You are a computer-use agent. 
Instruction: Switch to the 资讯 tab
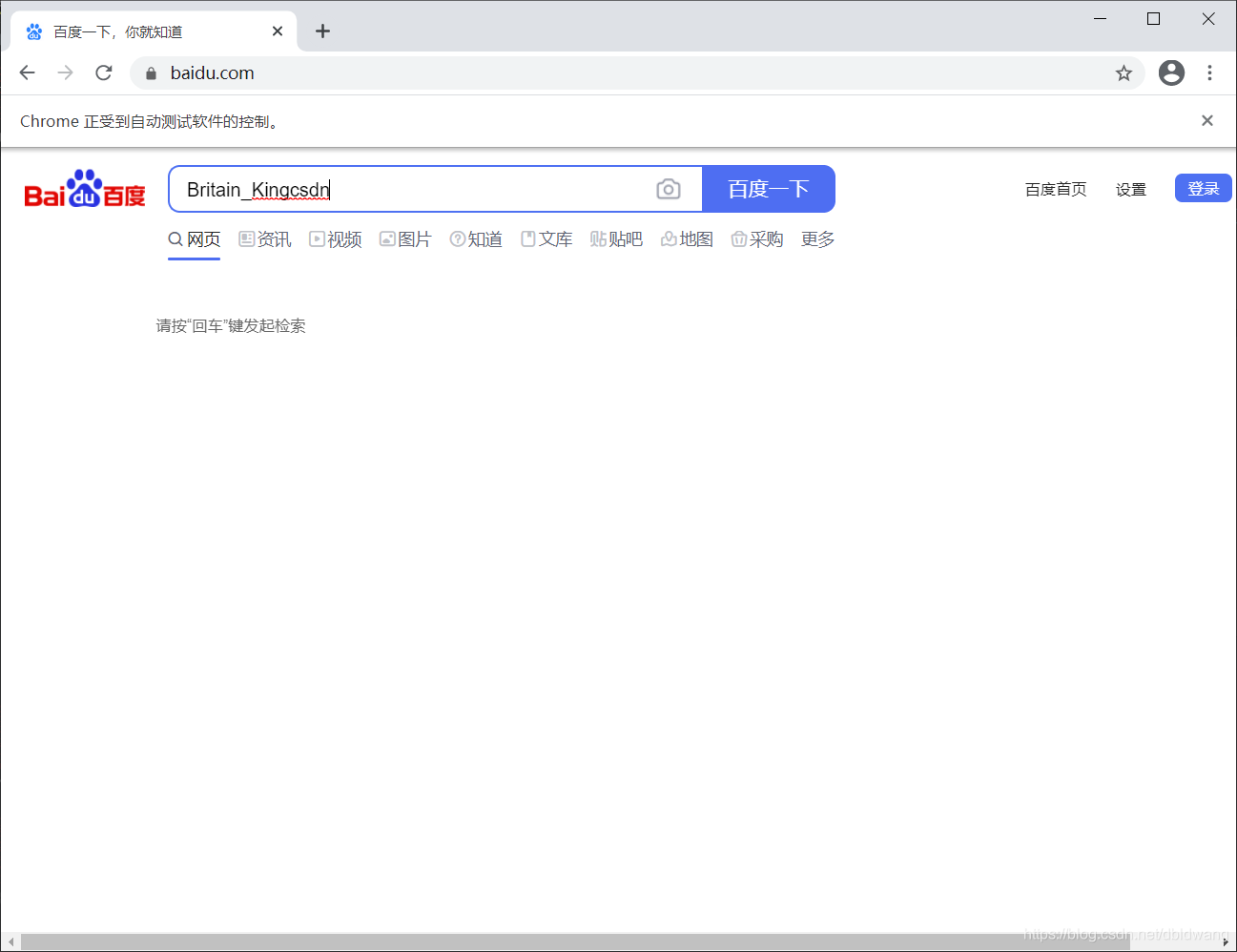click(x=265, y=239)
